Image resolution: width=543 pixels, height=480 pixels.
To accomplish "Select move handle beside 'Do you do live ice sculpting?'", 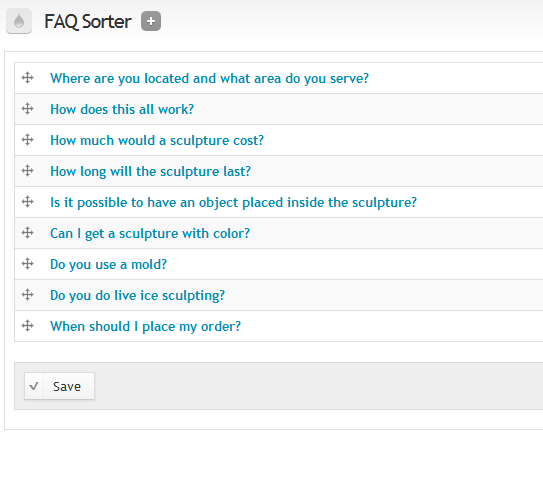I will click(27, 295).
